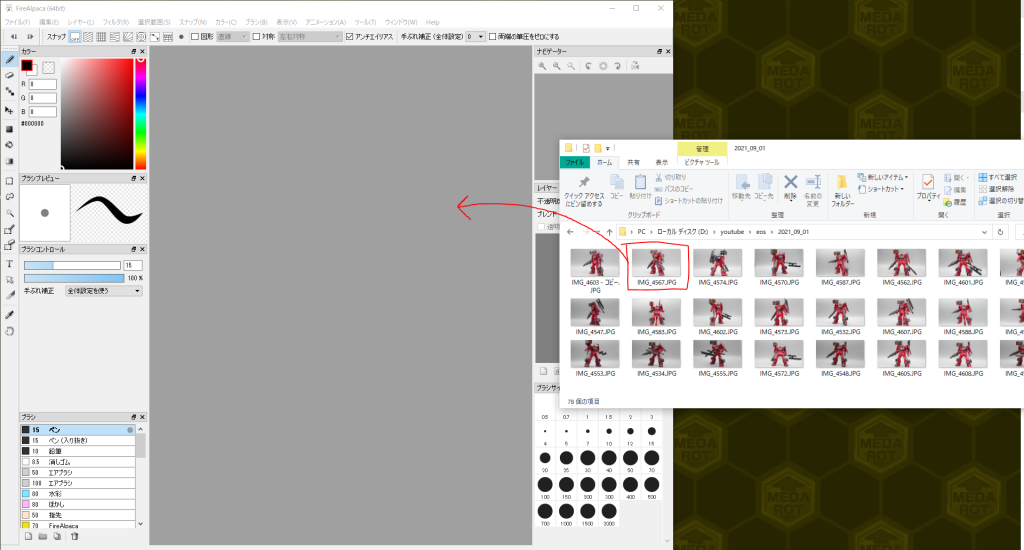This screenshot has height=550, width=1024.
Task: Enable the 図形 checkbox
Action: (195, 37)
